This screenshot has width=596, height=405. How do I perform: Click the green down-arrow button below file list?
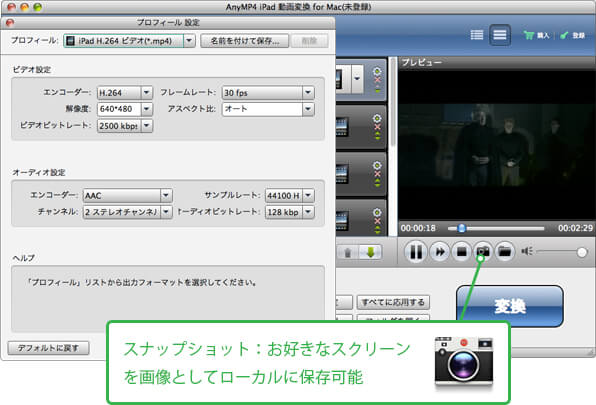tap(370, 253)
